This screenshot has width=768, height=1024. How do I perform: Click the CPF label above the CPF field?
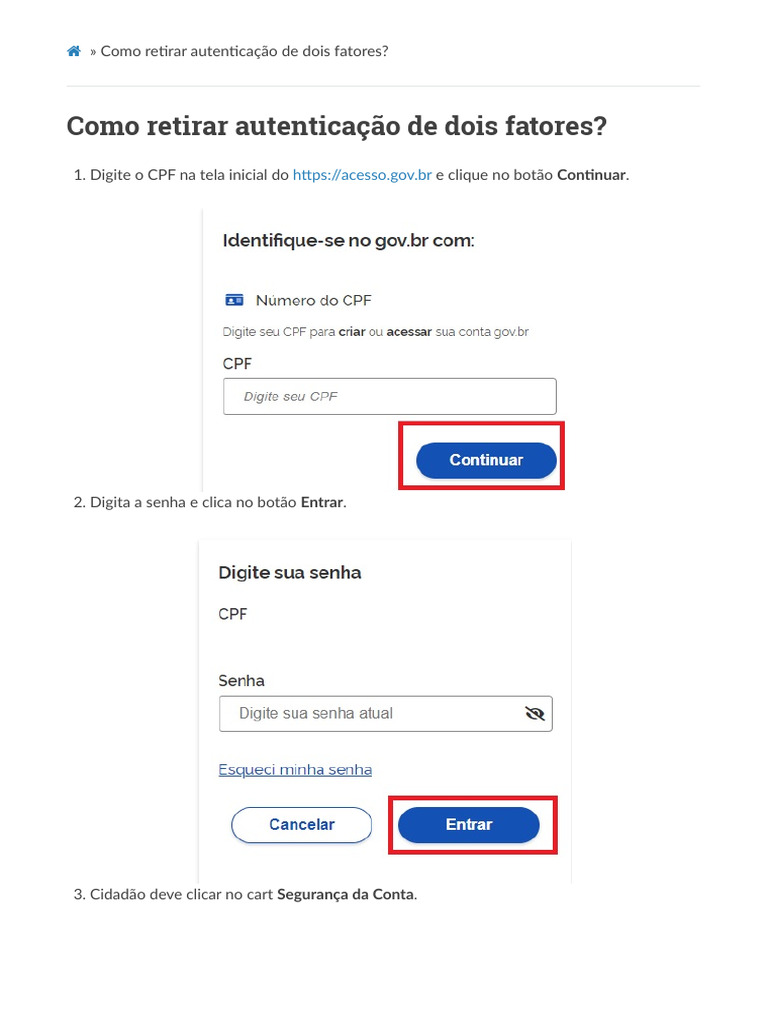coord(237,364)
